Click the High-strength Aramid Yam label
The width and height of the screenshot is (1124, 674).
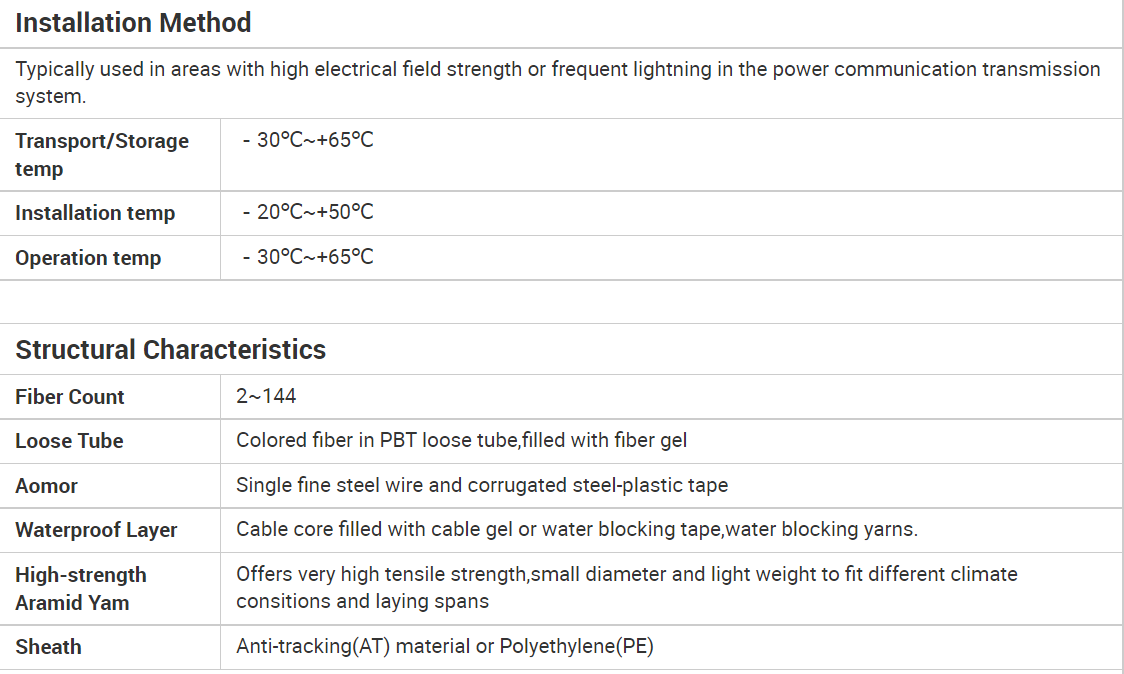(x=81, y=589)
